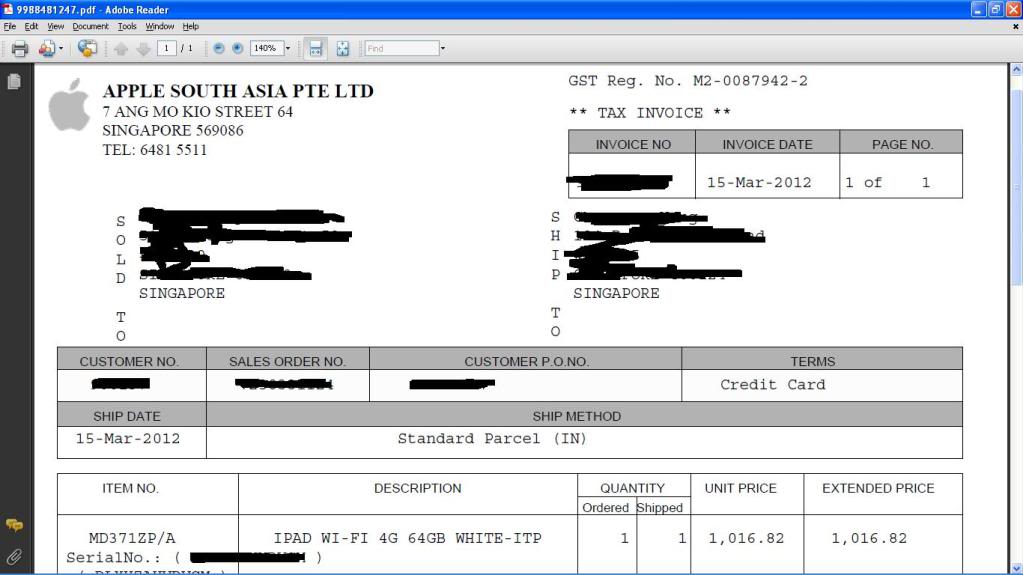Zoom in with the plus icon

[x=237, y=48]
